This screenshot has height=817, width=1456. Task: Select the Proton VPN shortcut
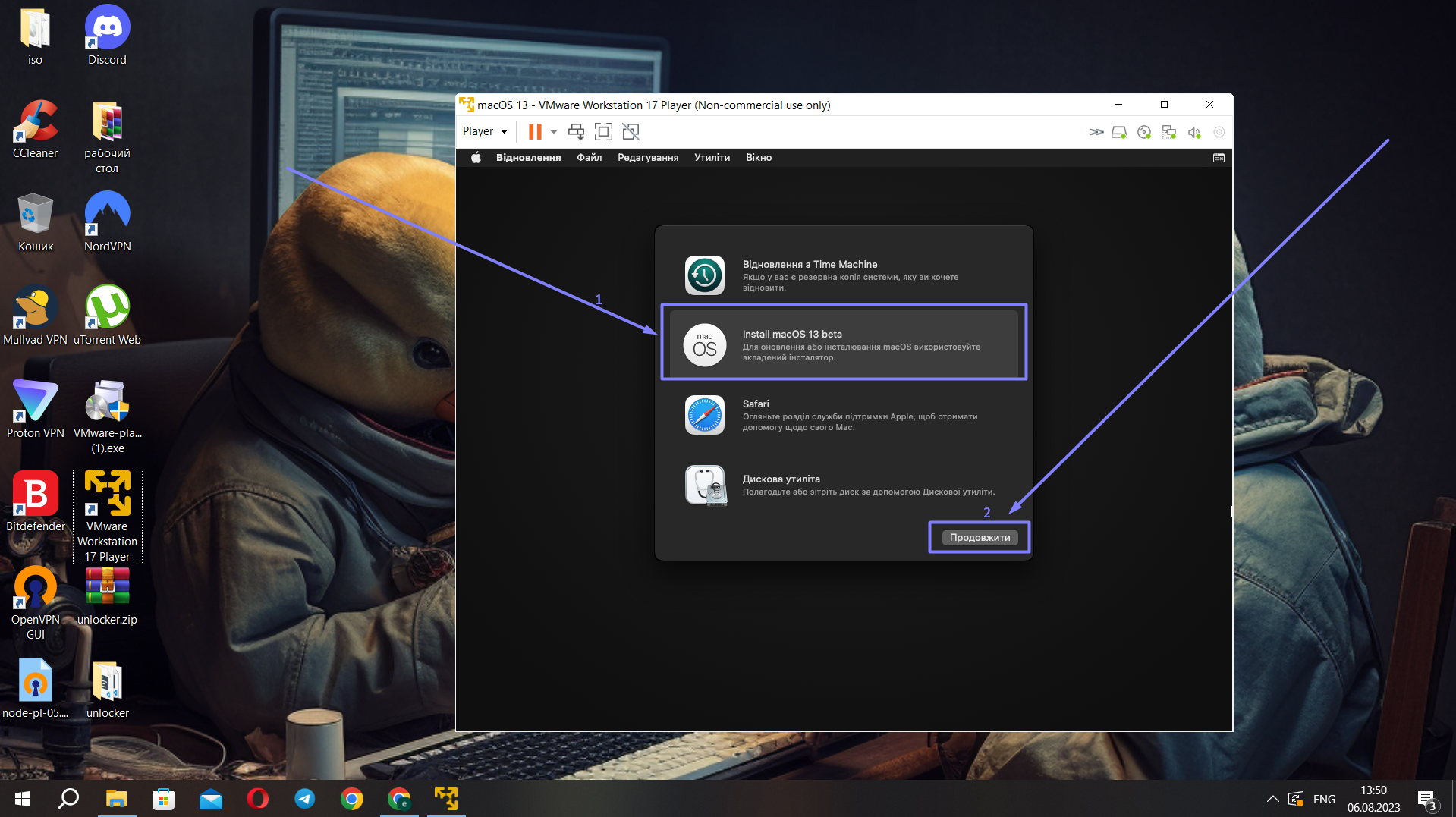click(35, 409)
